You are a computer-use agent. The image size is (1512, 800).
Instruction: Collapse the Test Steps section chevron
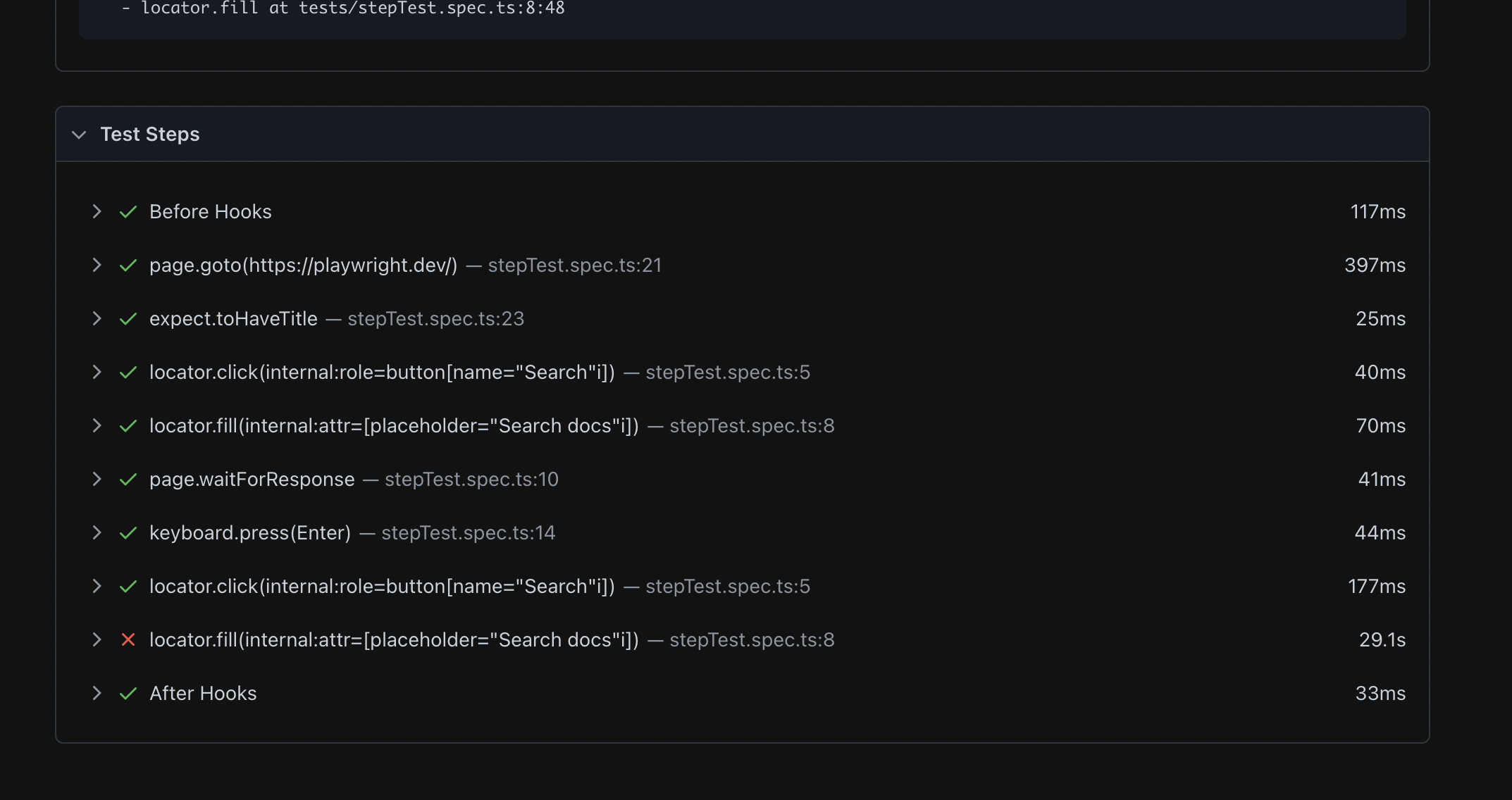(79, 135)
